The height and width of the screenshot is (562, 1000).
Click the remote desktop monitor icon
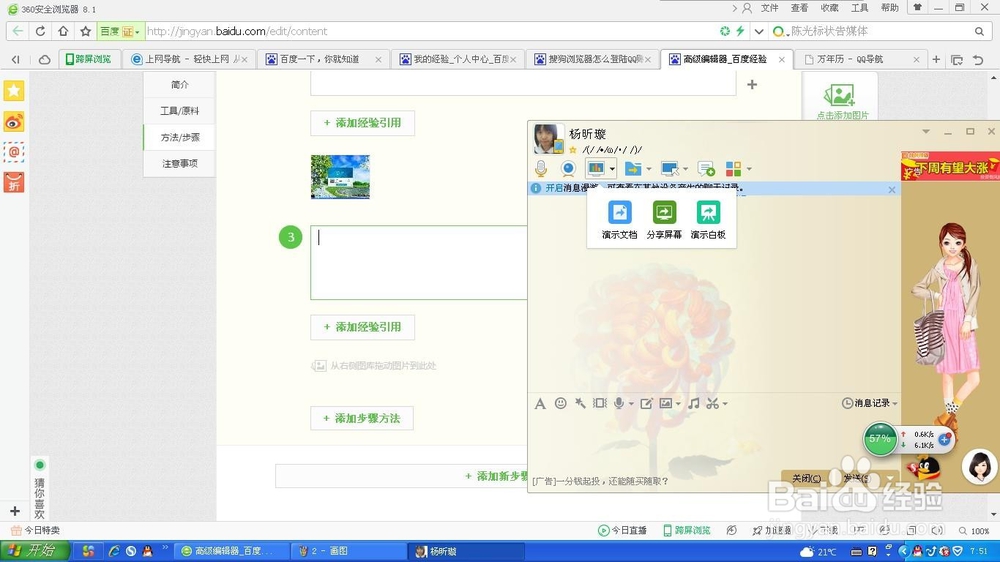click(670, 168)
